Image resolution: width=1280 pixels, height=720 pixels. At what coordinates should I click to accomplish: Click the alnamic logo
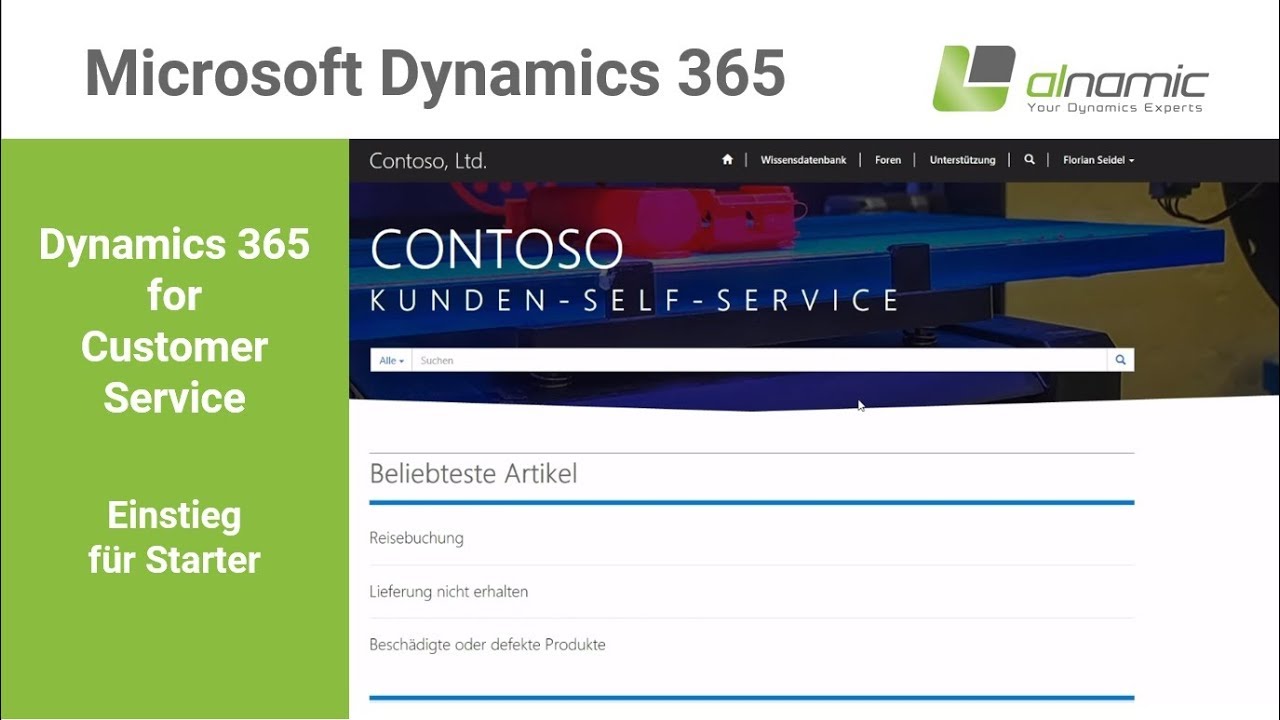click(1070, 79)
